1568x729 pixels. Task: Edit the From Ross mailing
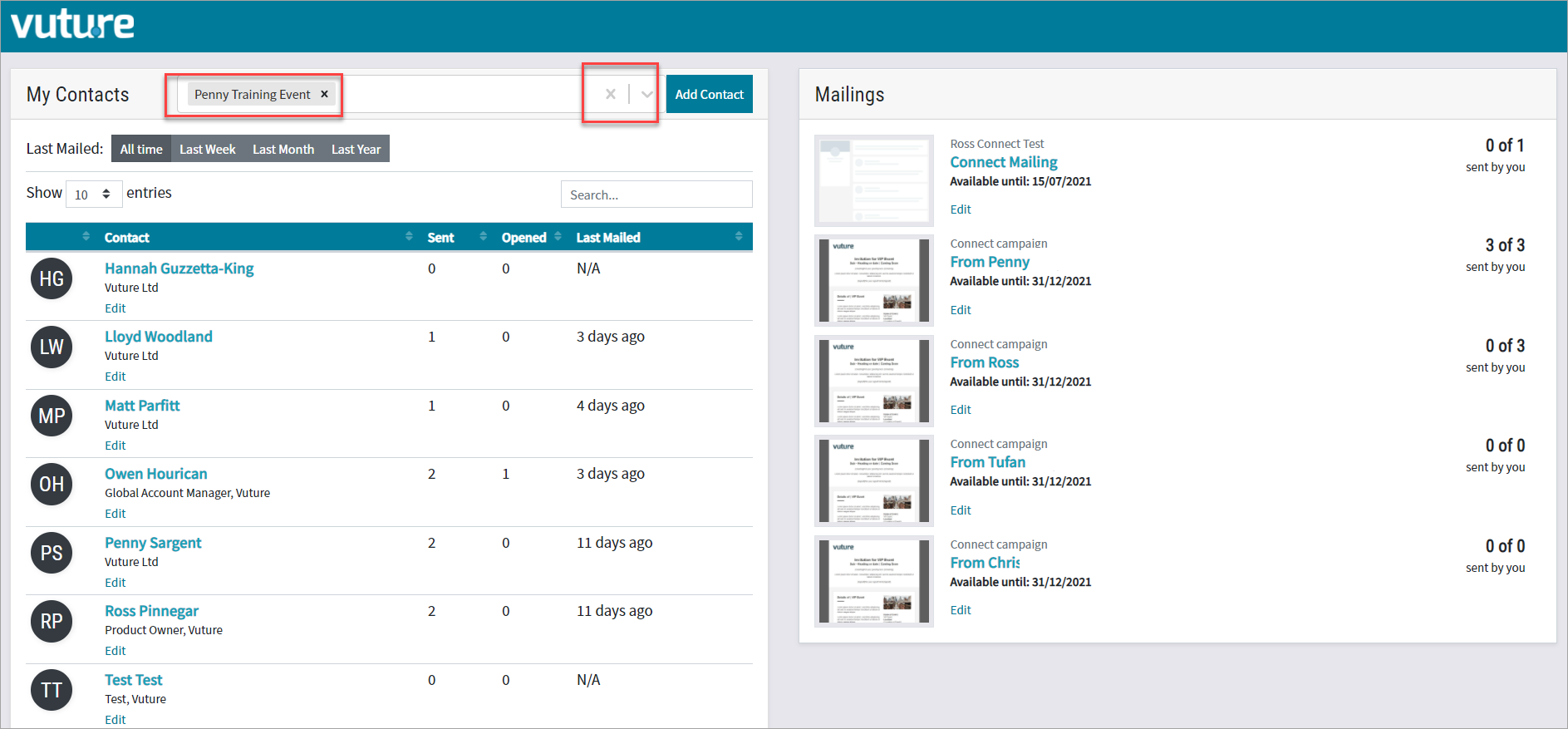point(961,410)
